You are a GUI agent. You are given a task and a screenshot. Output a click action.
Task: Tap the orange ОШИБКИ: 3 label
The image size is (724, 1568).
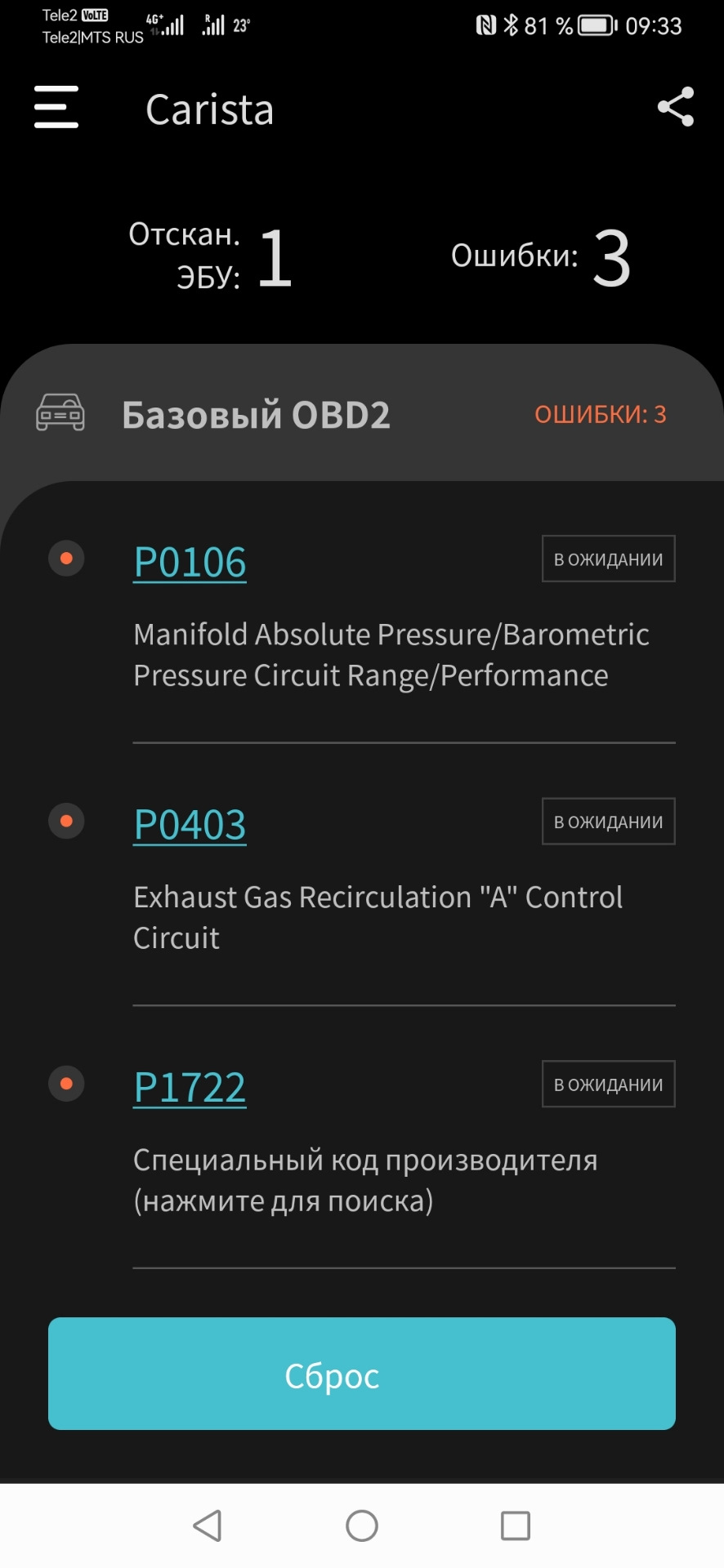point(600,415)
